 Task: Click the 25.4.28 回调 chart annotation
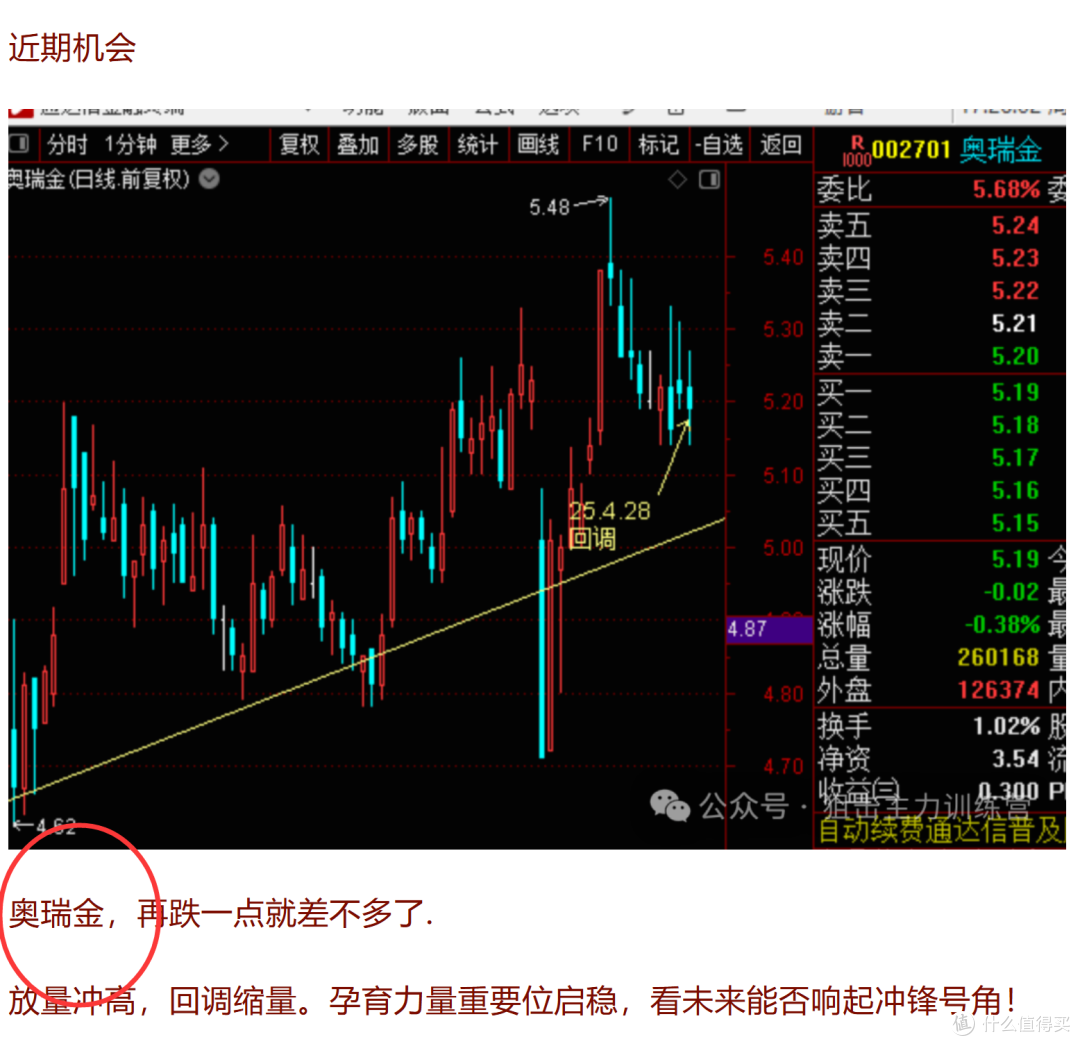[x=609, y=524]
